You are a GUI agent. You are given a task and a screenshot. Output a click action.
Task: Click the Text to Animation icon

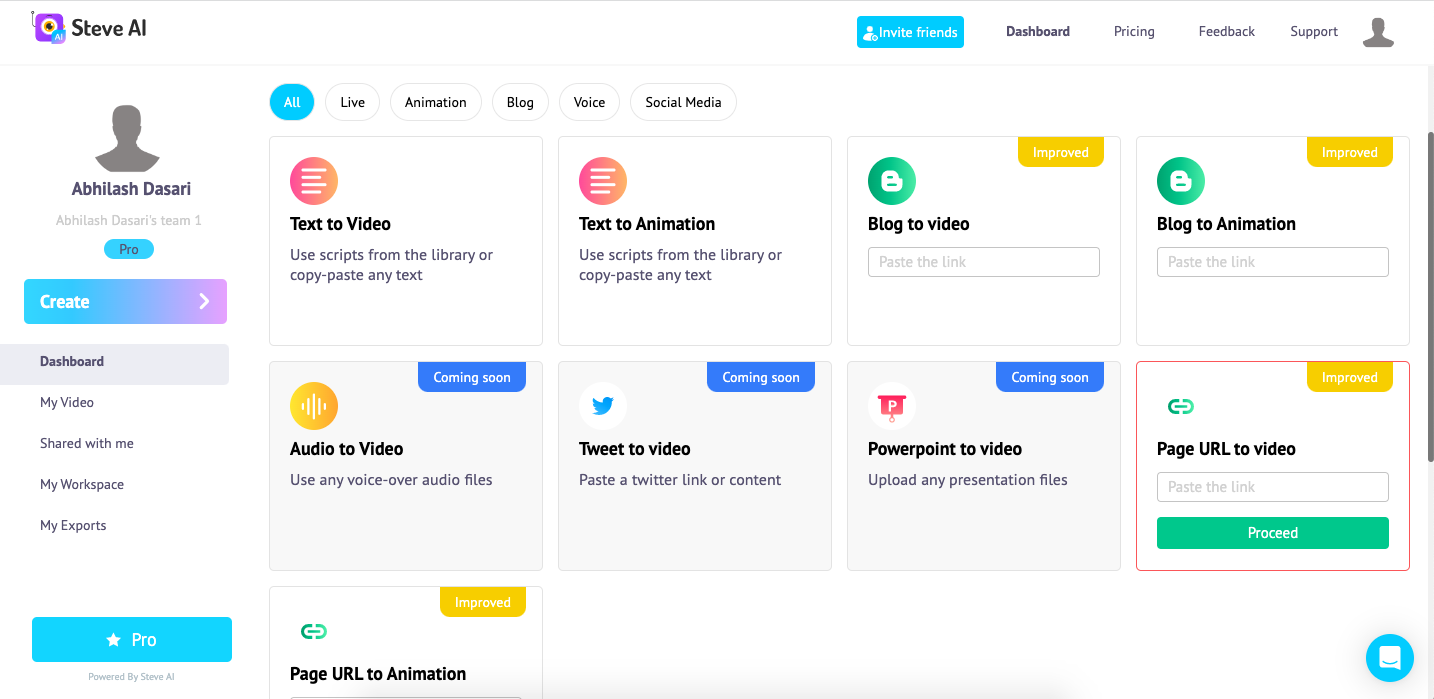pos(602,181)
